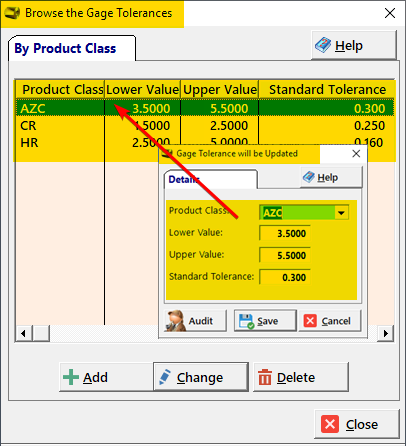Image resolution: width=406 pixels, height=446 pixels.
Task: Click the Cancel button in the dialog
Action: tap(330, 321)
